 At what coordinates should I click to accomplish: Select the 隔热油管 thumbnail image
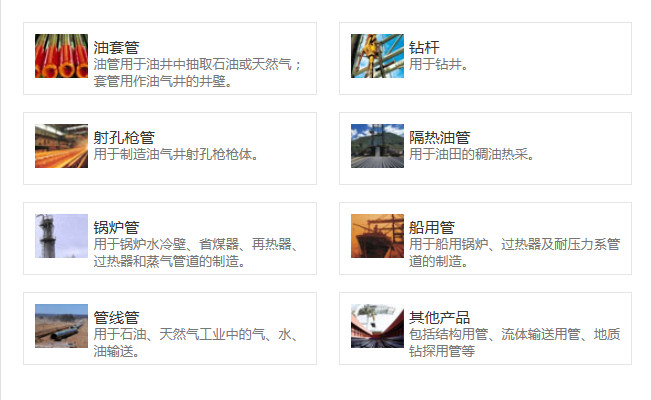(x=377, y=146)
